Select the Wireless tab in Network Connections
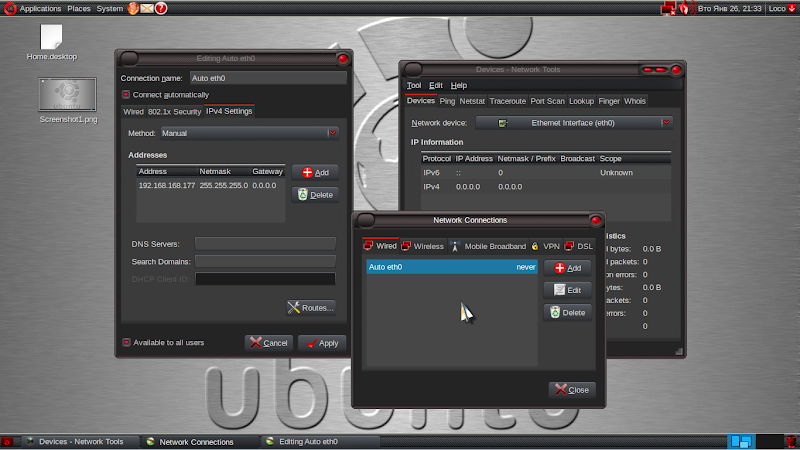Screen dimensions: 800x450 [x=422, y=246]
